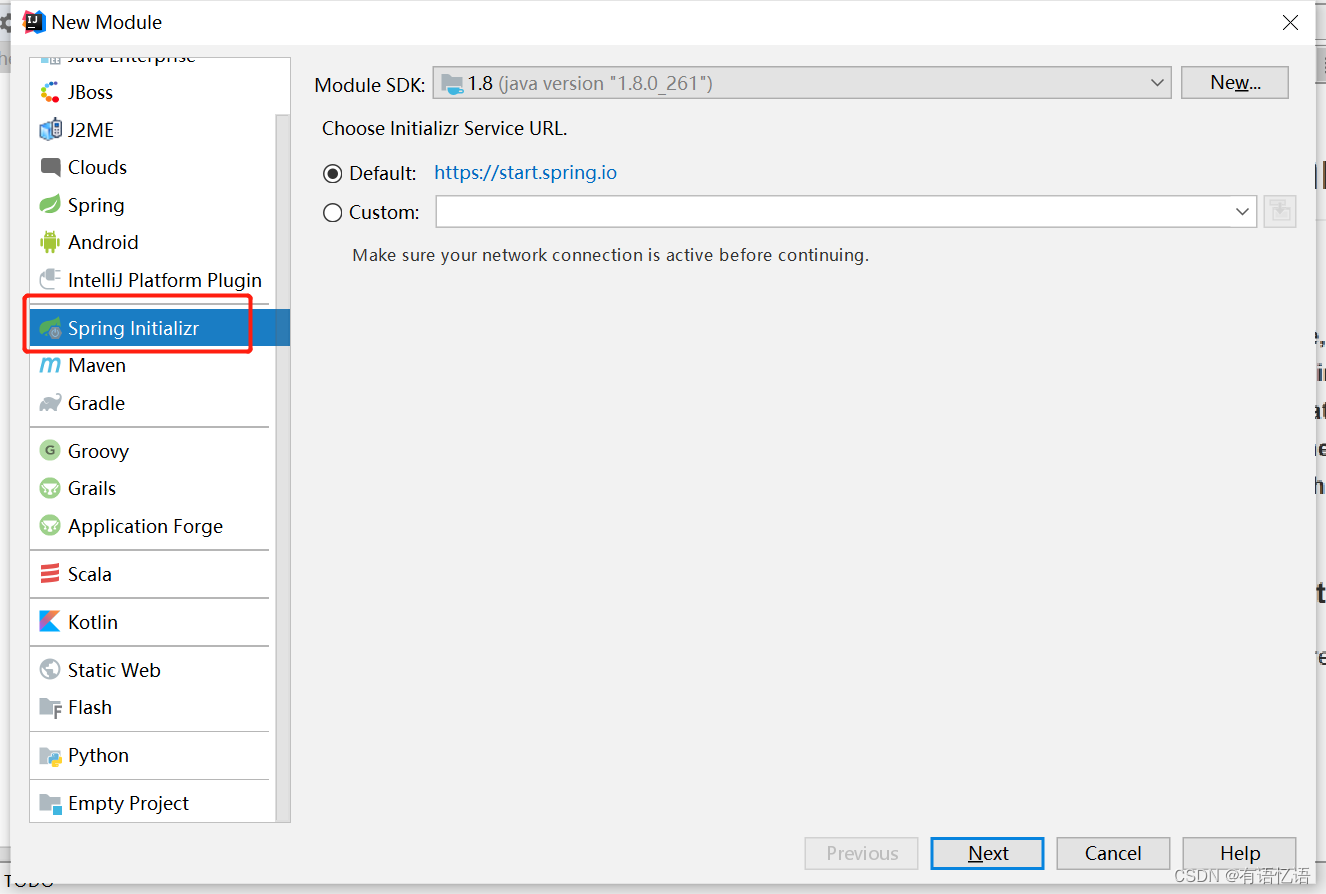
Task: Expand the Custom URL dropdown arrow
Action: pos(1243,212)
